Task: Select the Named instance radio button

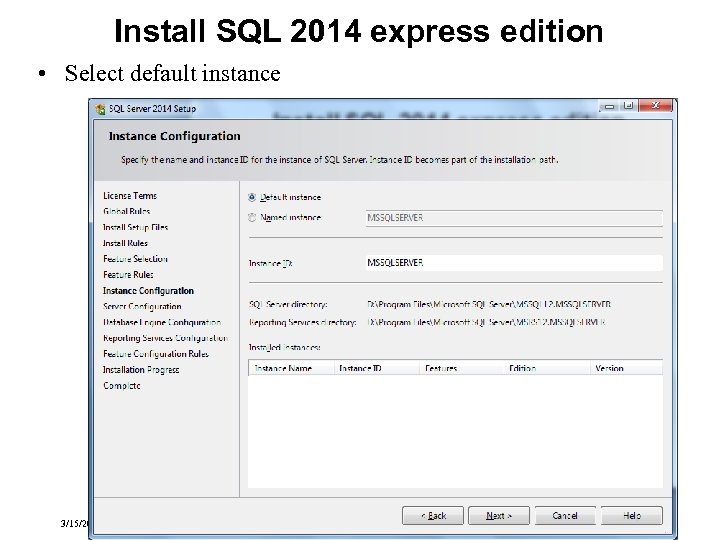Action: click(x=252, y=218)
